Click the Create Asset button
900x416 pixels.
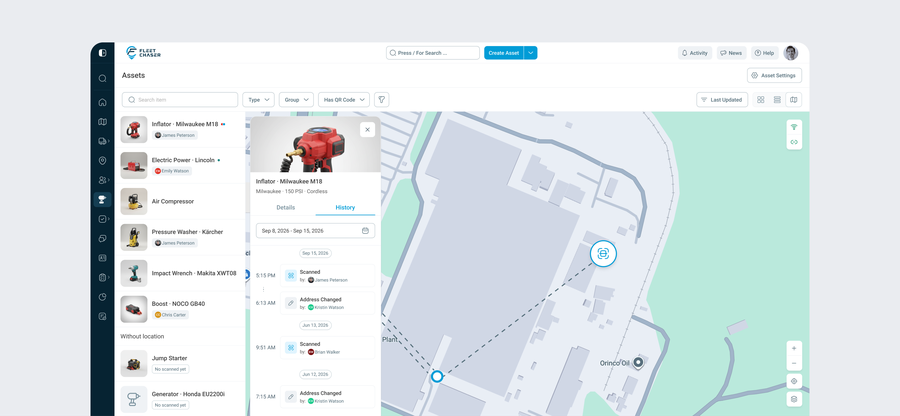pos(504,53)
